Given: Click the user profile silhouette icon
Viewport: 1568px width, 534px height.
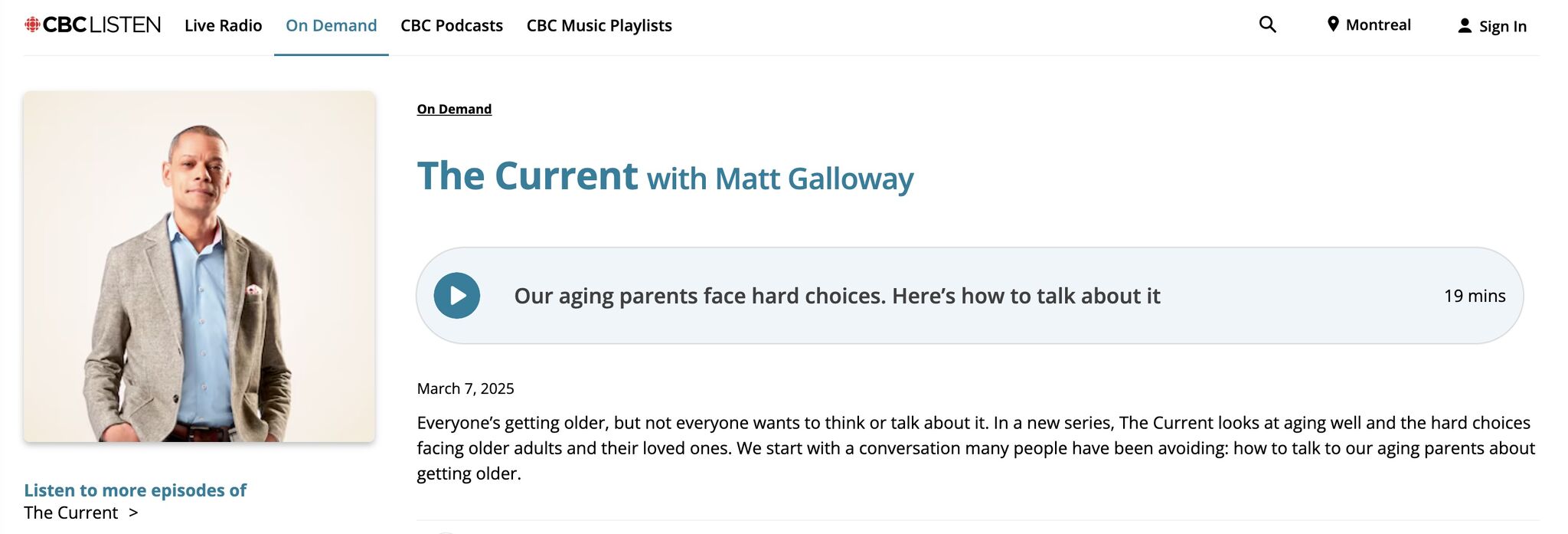Looking at the screenshot, I should click(1464, 26).
